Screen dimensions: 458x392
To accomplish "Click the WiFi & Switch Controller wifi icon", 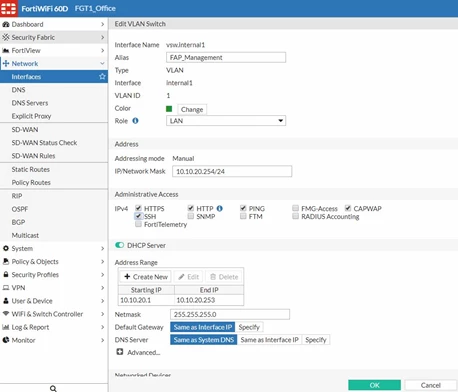I will click(x=6, y=314).
